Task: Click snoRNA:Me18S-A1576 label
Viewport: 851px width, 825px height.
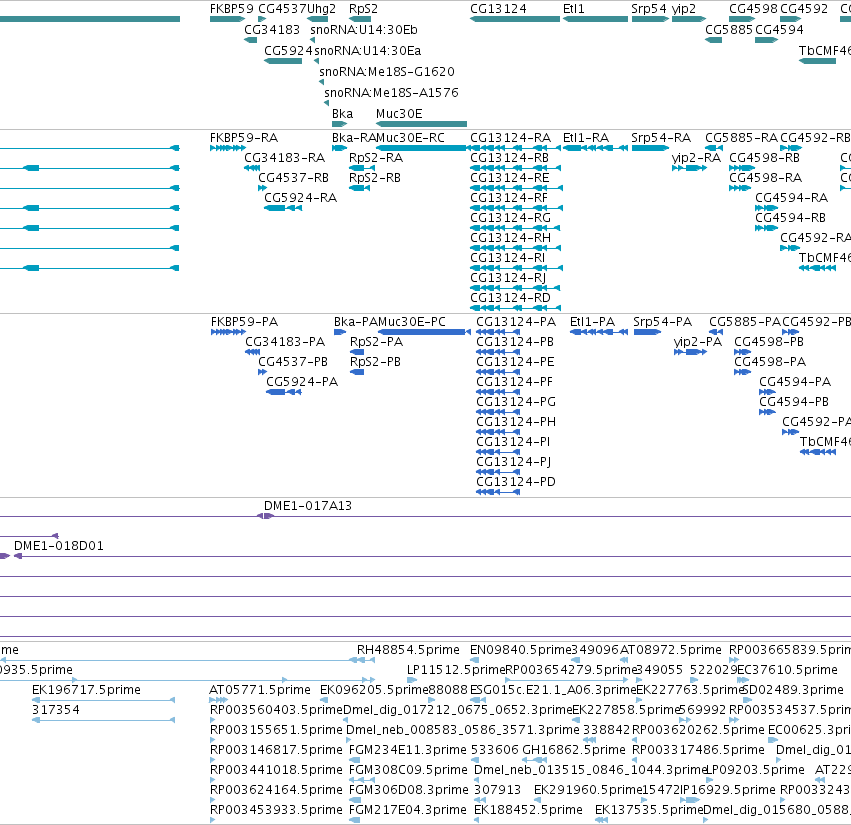Action: (x=391, y=92)
